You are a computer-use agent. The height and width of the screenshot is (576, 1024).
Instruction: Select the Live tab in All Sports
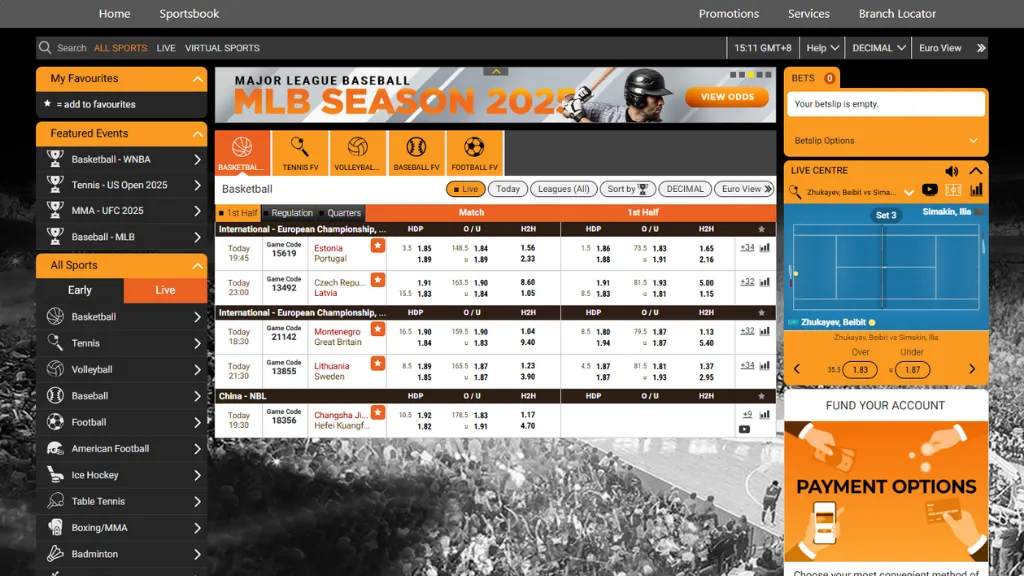[165, 290]
